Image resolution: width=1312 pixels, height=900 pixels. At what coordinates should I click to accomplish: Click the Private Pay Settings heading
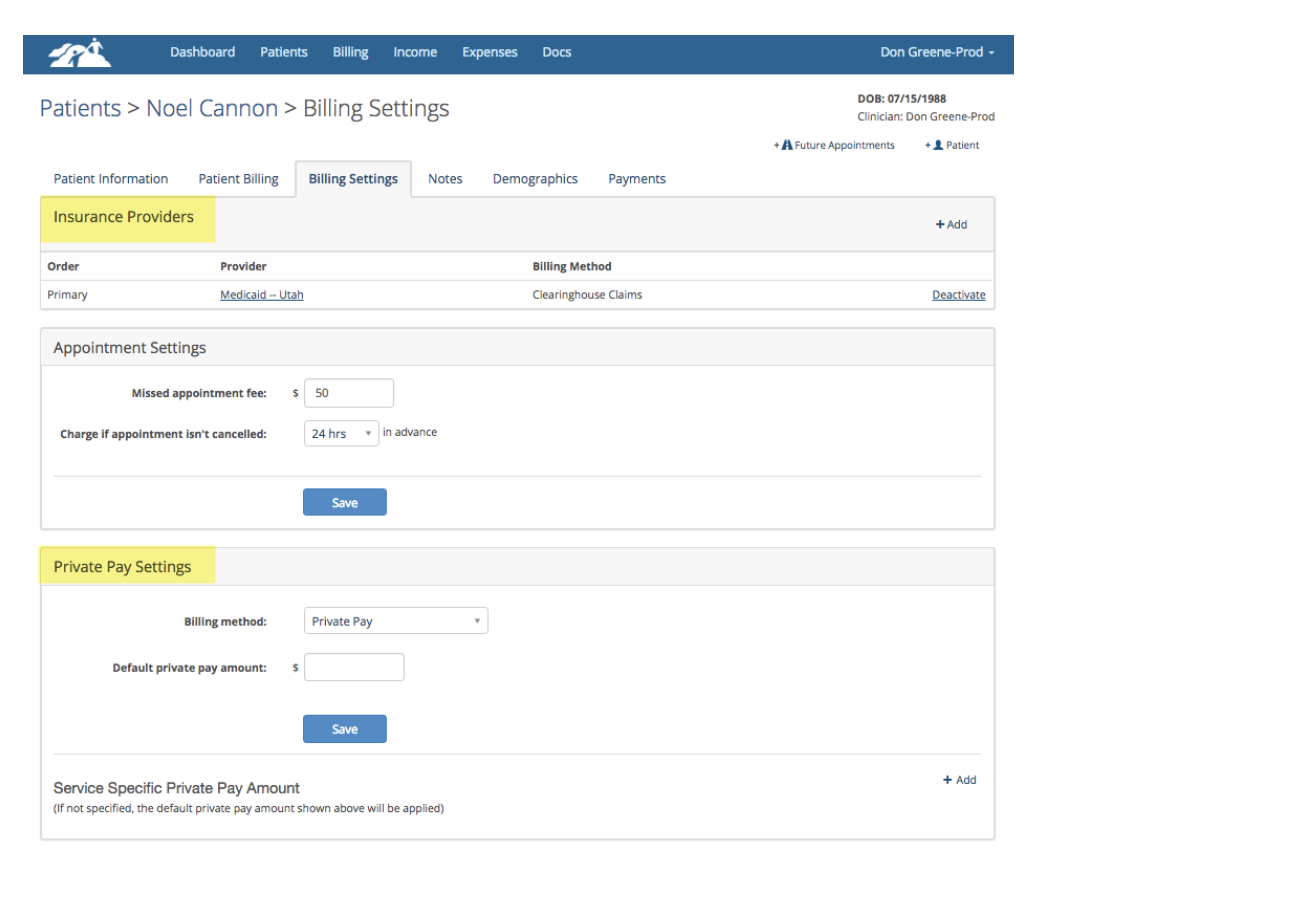click(x=122, y=567)
